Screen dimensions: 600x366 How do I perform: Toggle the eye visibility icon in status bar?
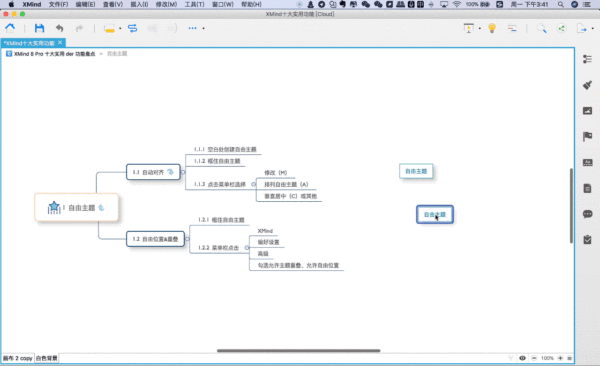tap(522, 358)
